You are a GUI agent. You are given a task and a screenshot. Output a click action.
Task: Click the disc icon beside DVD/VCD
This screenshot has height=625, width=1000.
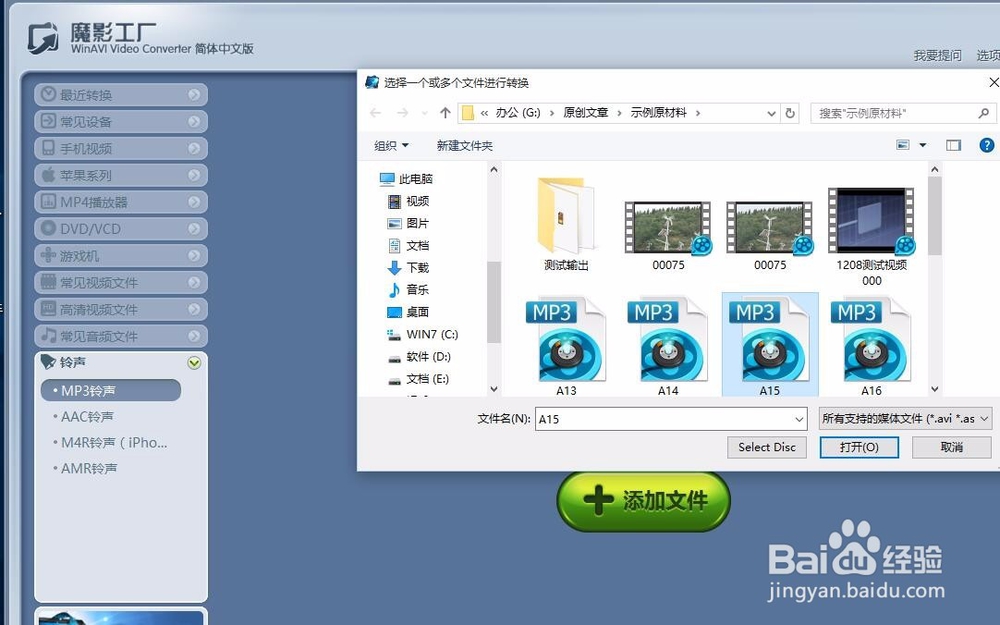coord(48,228)
